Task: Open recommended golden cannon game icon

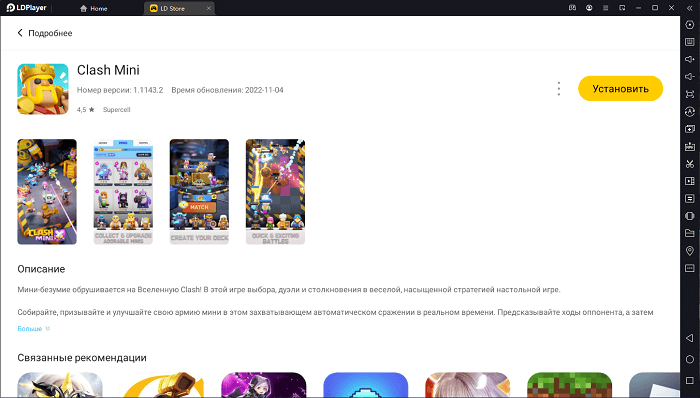Action: click(162, 385)
